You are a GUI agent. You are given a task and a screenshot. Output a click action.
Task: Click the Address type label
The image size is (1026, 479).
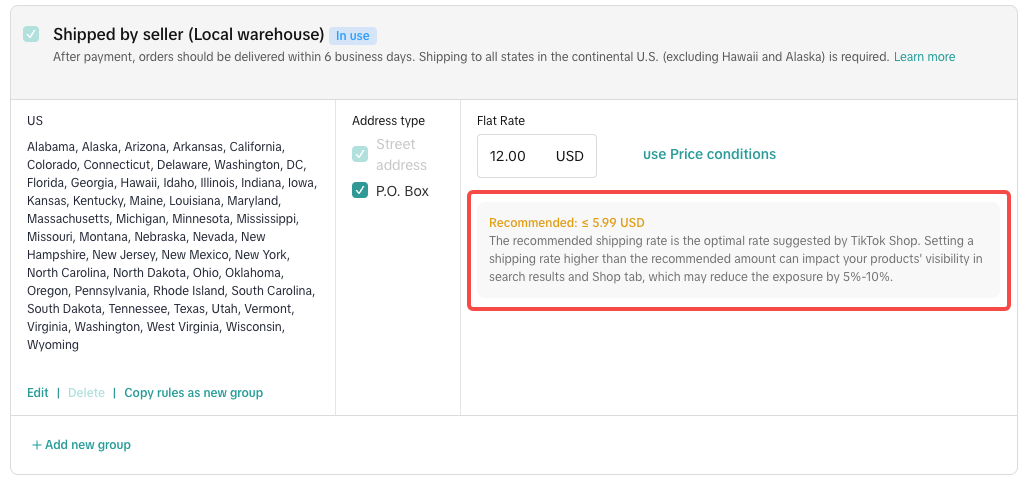click(x=388, y=121)
